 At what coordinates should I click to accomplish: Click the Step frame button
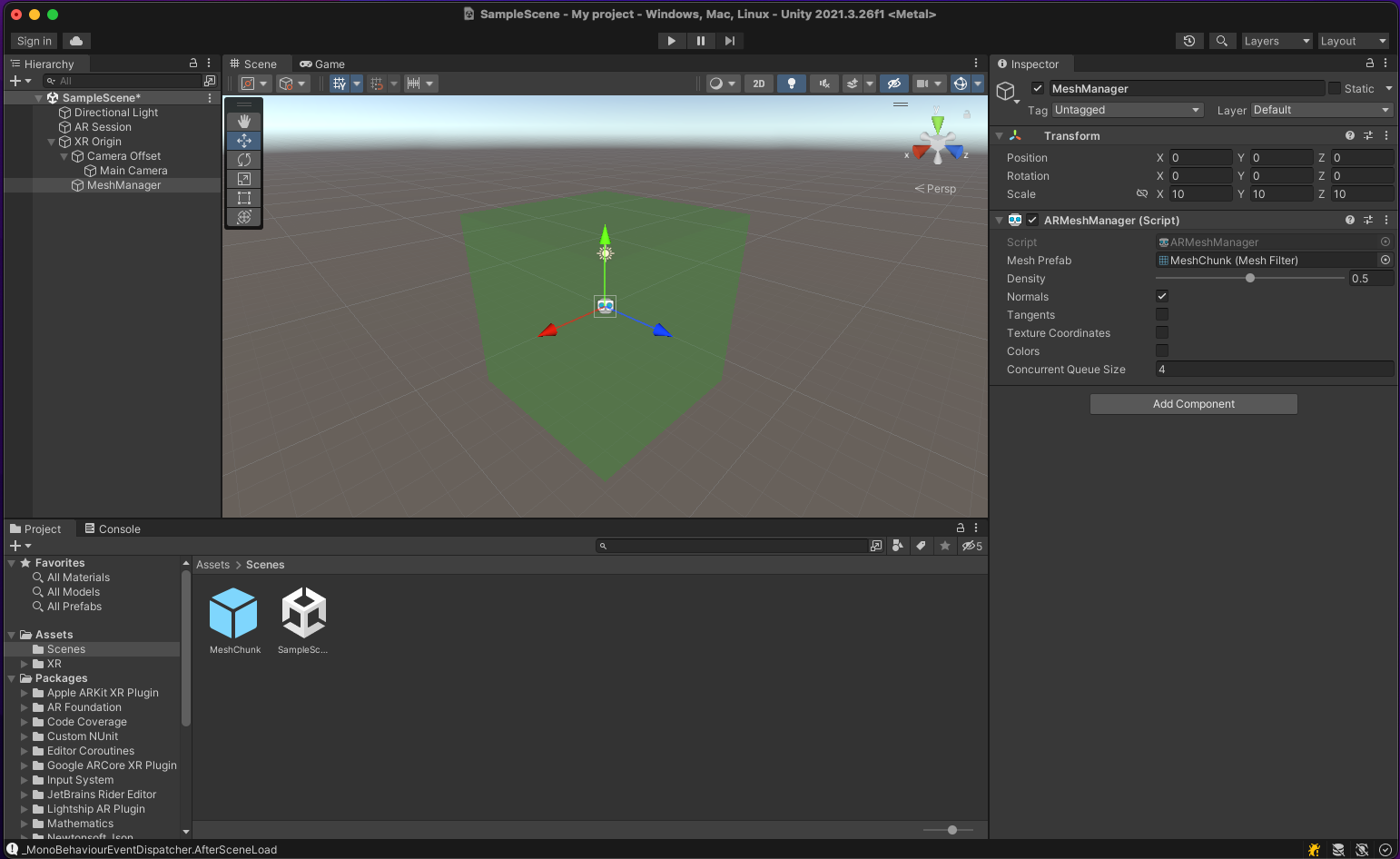[x=729, y=41]
